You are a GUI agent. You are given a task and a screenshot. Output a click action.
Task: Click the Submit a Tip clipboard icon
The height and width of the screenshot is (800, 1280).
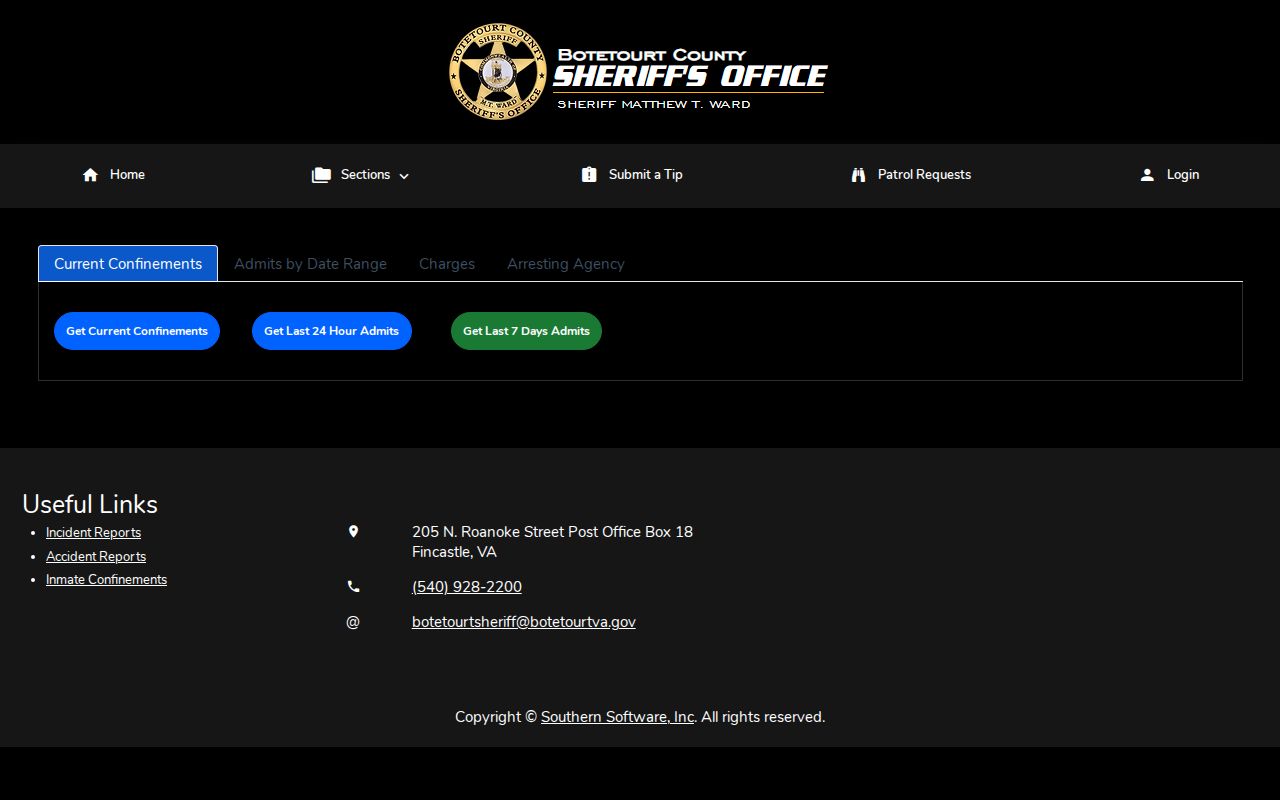tap(589, 175)
